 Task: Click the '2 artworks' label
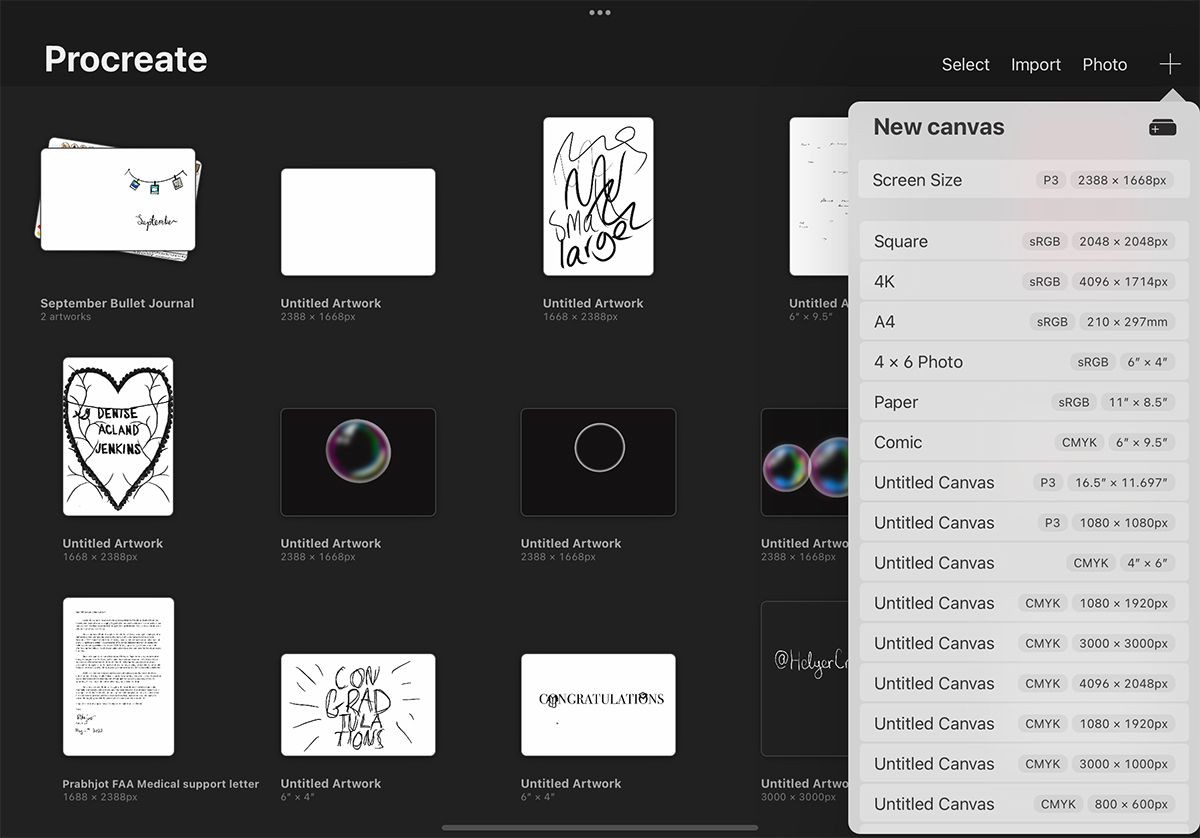point(65,317)
